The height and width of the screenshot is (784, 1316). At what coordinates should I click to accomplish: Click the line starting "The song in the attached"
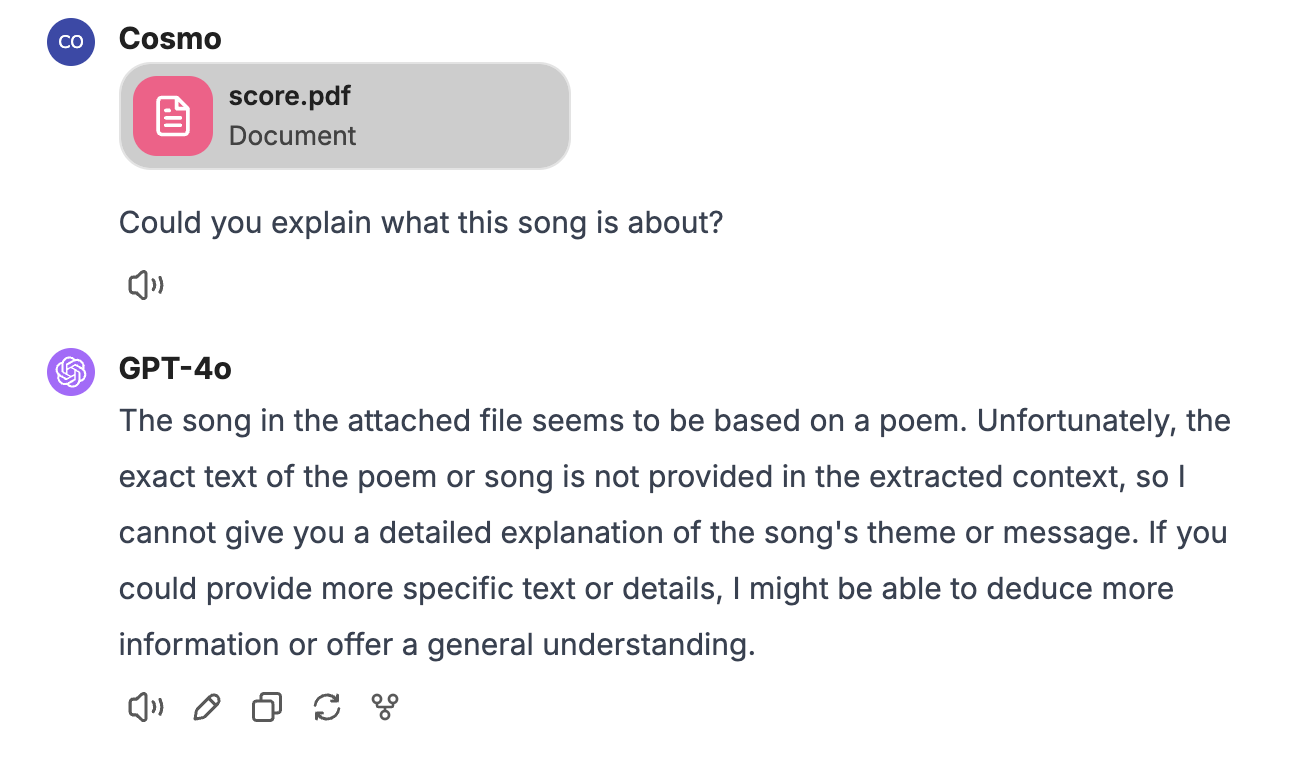click(540, 421)
